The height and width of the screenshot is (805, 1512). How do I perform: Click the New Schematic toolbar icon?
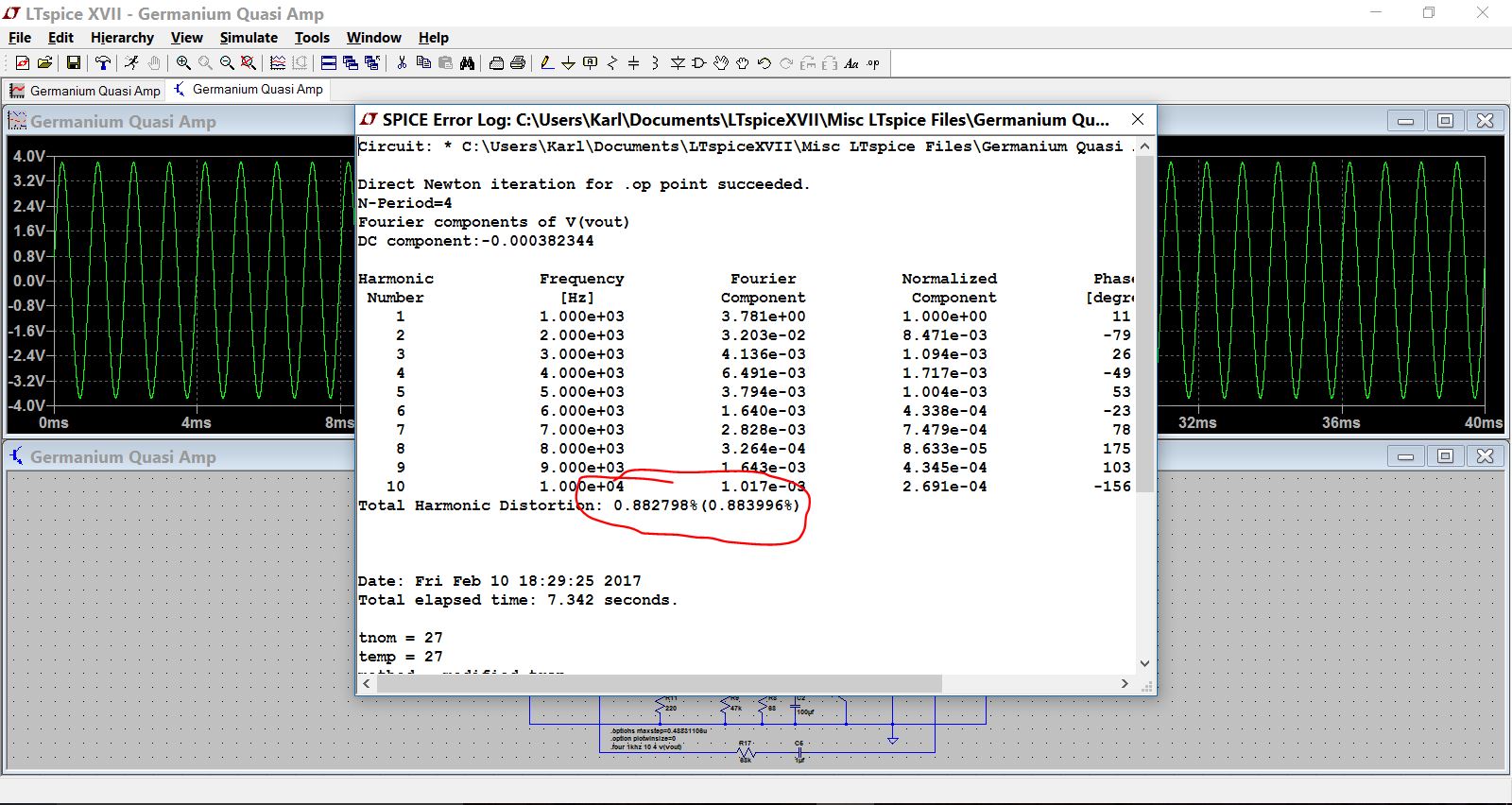23,63
